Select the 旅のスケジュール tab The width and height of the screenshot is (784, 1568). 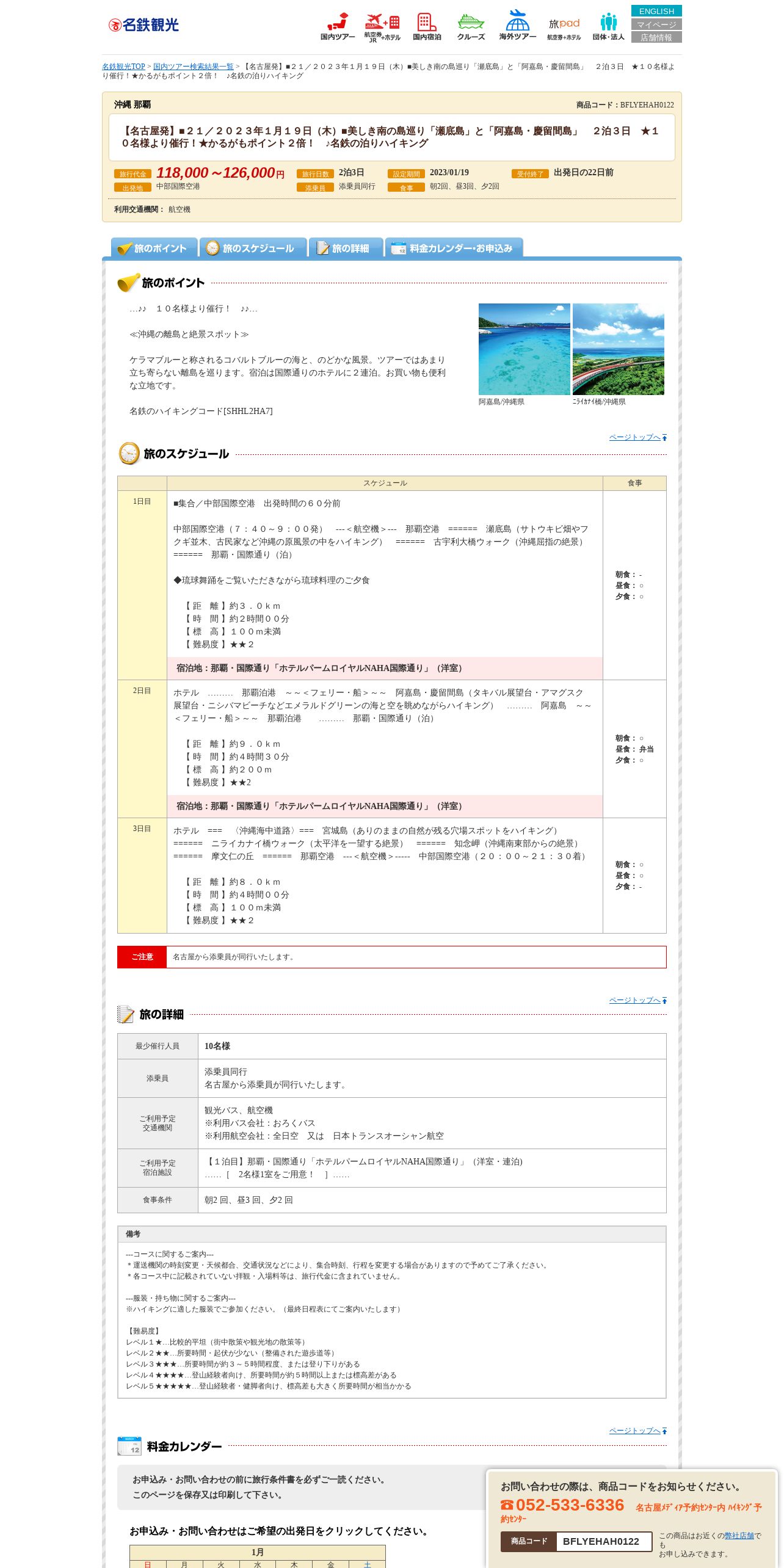253,248
